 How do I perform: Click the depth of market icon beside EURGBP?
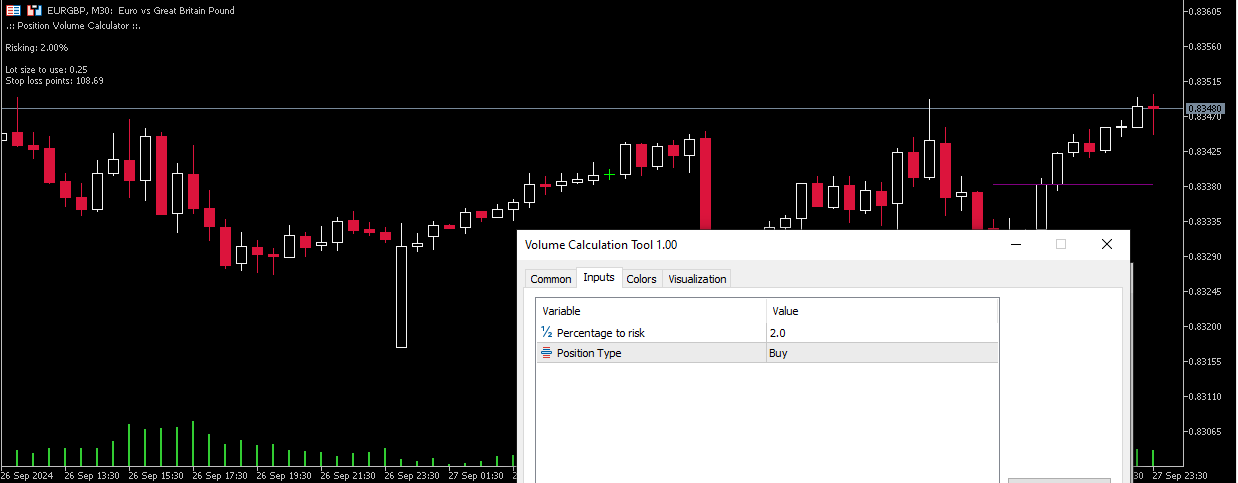33,10
